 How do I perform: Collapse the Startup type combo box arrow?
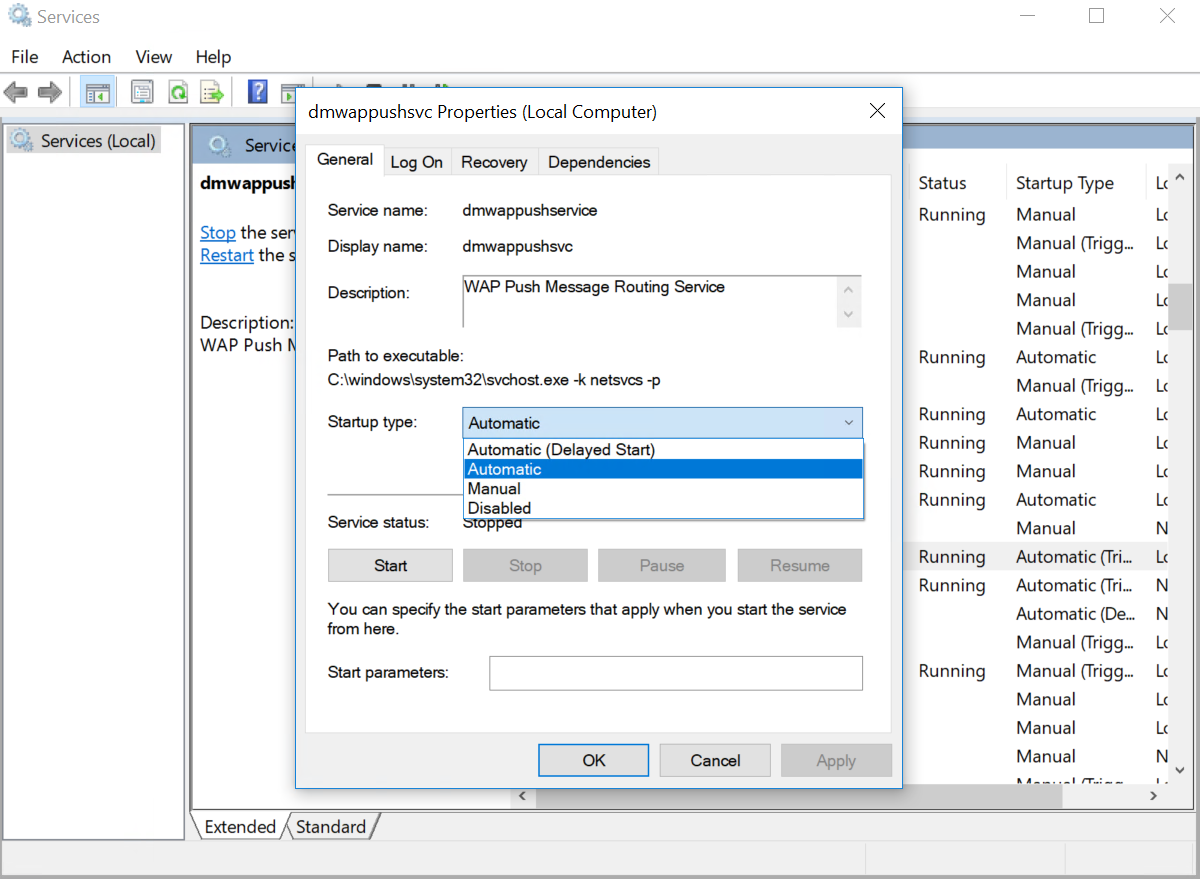click(x=848, y=423)
